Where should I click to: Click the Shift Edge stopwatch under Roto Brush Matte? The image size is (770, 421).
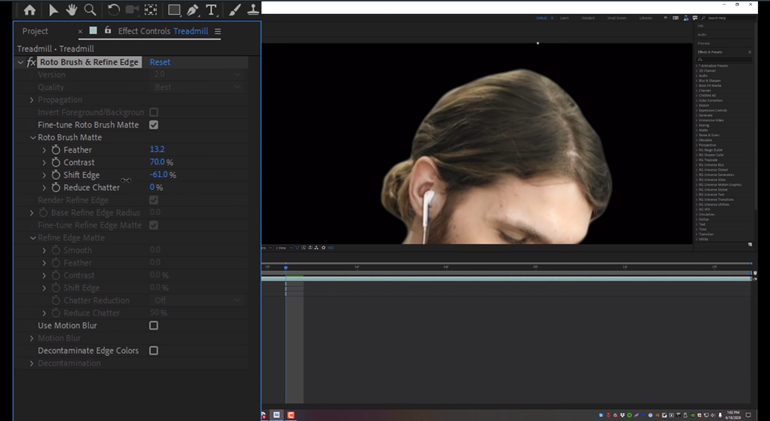coord(56,175)
